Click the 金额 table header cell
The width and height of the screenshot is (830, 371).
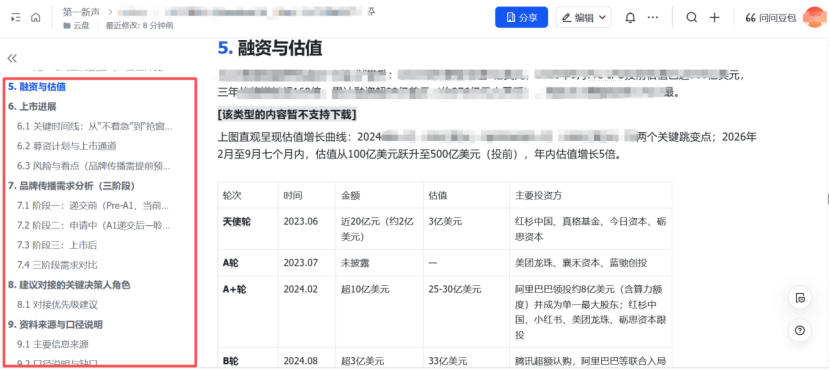pos(380,195)
